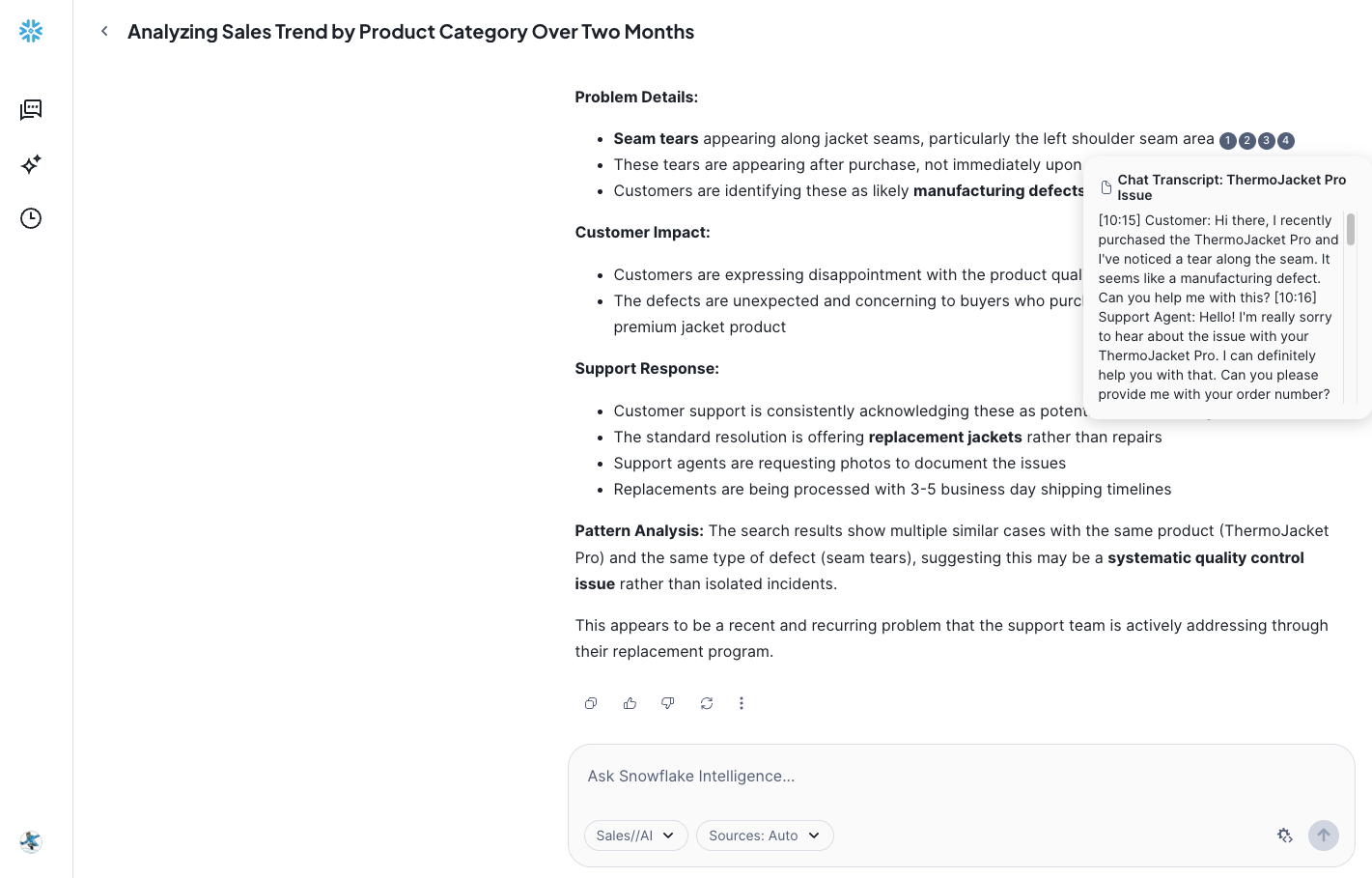The image size is (1372, 878).
Task: Open the settings gear in input box
Action: click(1284, 836)
